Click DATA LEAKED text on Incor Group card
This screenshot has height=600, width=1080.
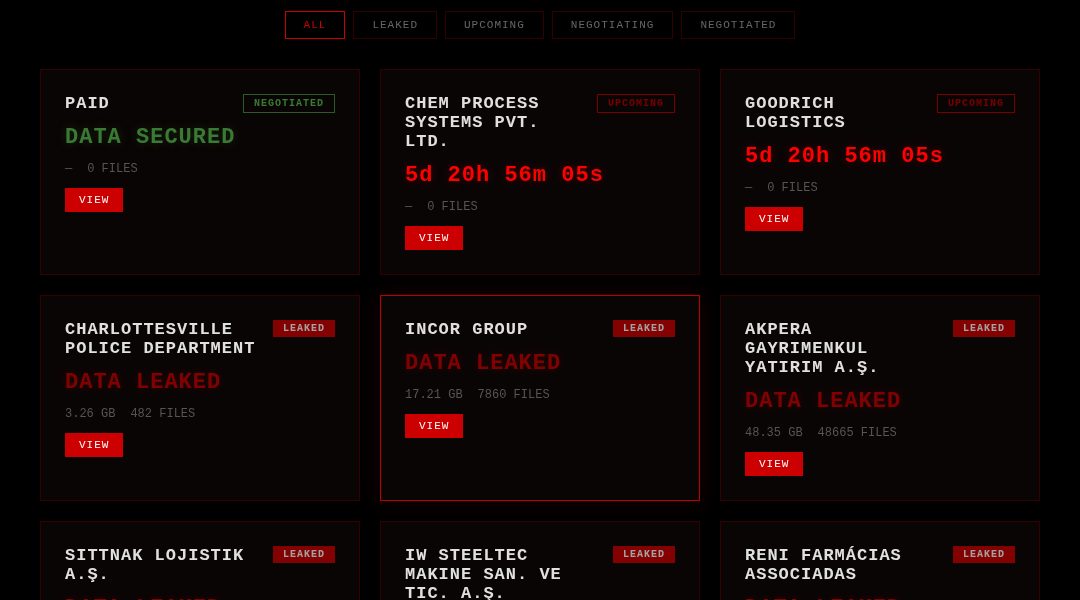(x=483, y=362)
